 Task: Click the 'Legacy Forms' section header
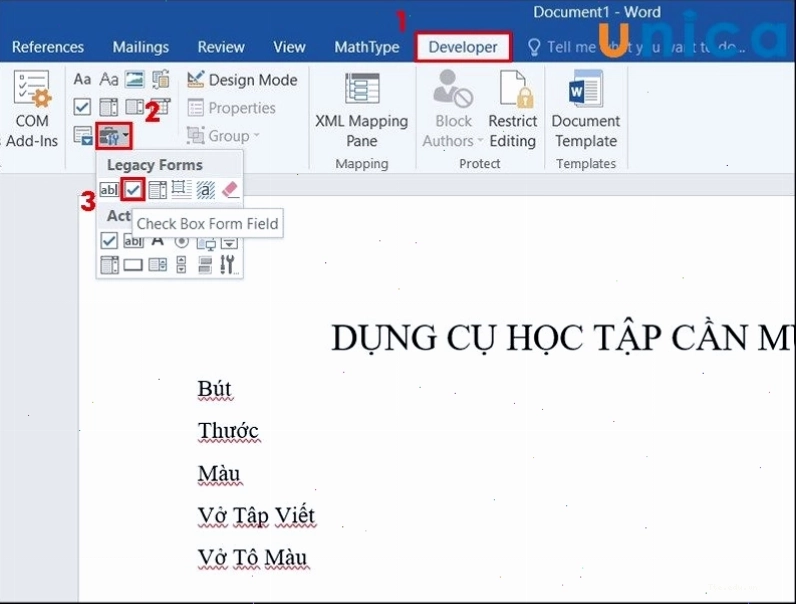155,165
